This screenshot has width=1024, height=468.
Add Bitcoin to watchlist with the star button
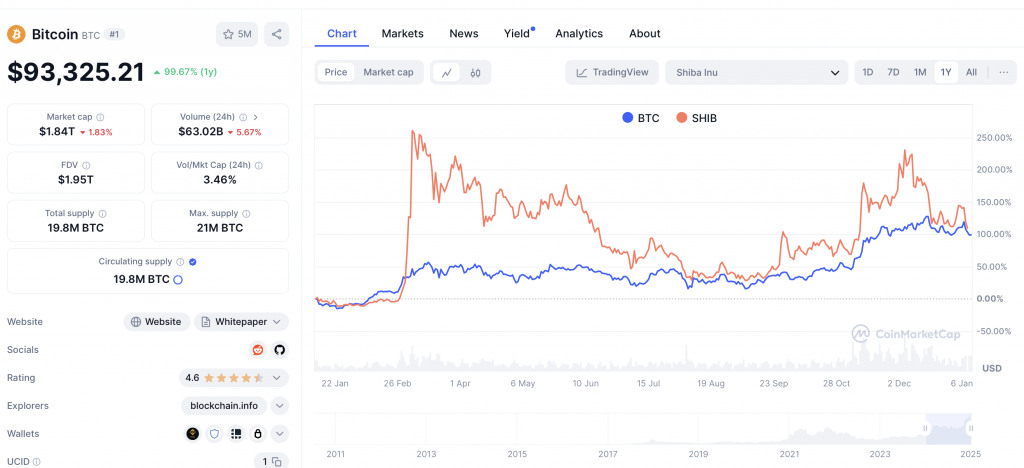click(x=237, y=35)
